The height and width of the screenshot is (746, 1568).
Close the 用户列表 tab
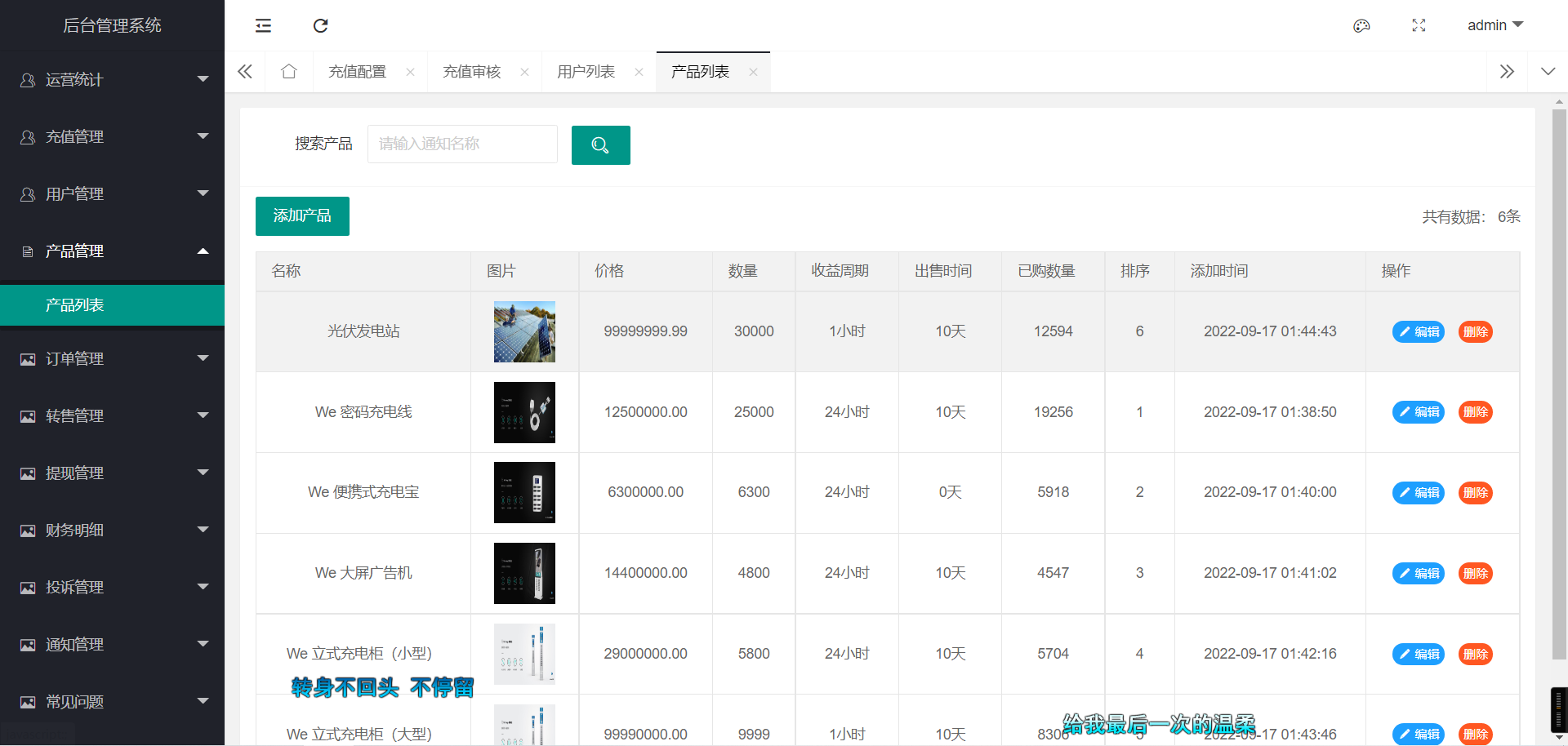[639, 72]
